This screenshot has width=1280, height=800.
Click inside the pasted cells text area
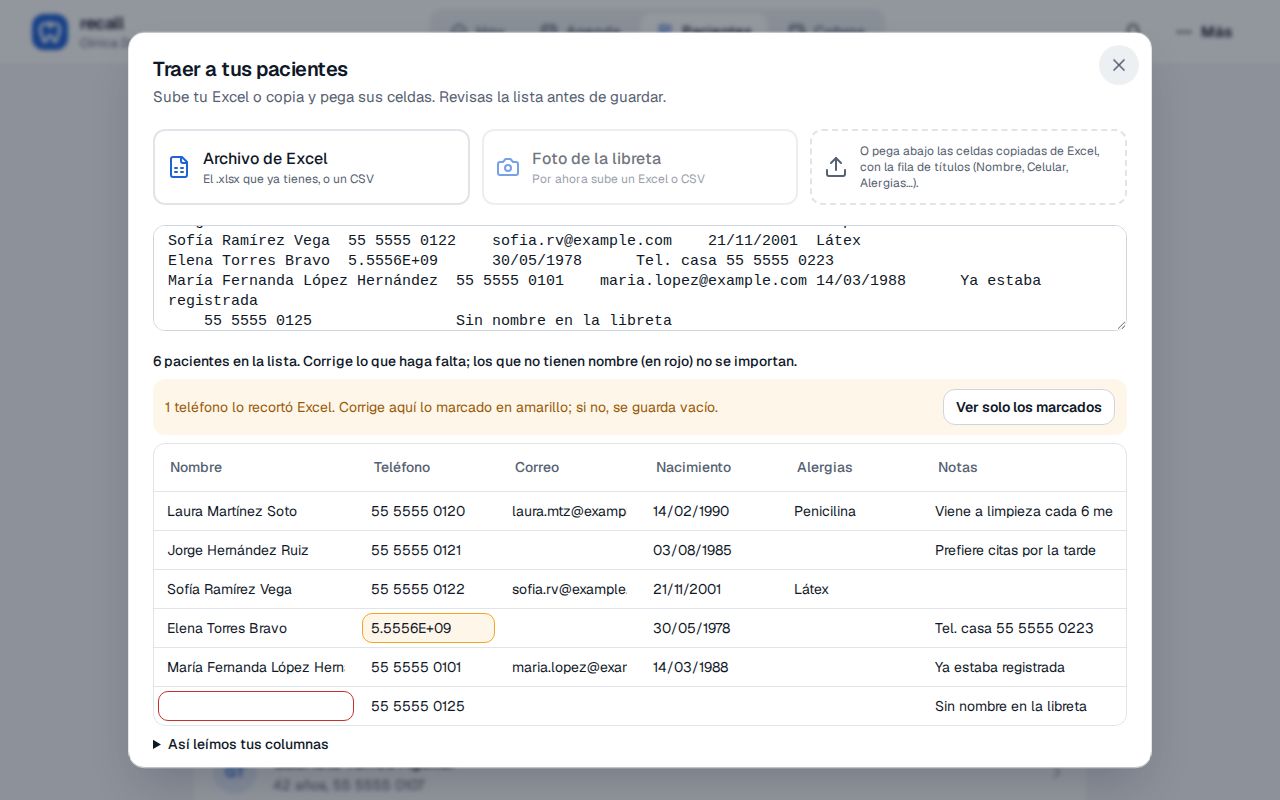click(640, 278)
